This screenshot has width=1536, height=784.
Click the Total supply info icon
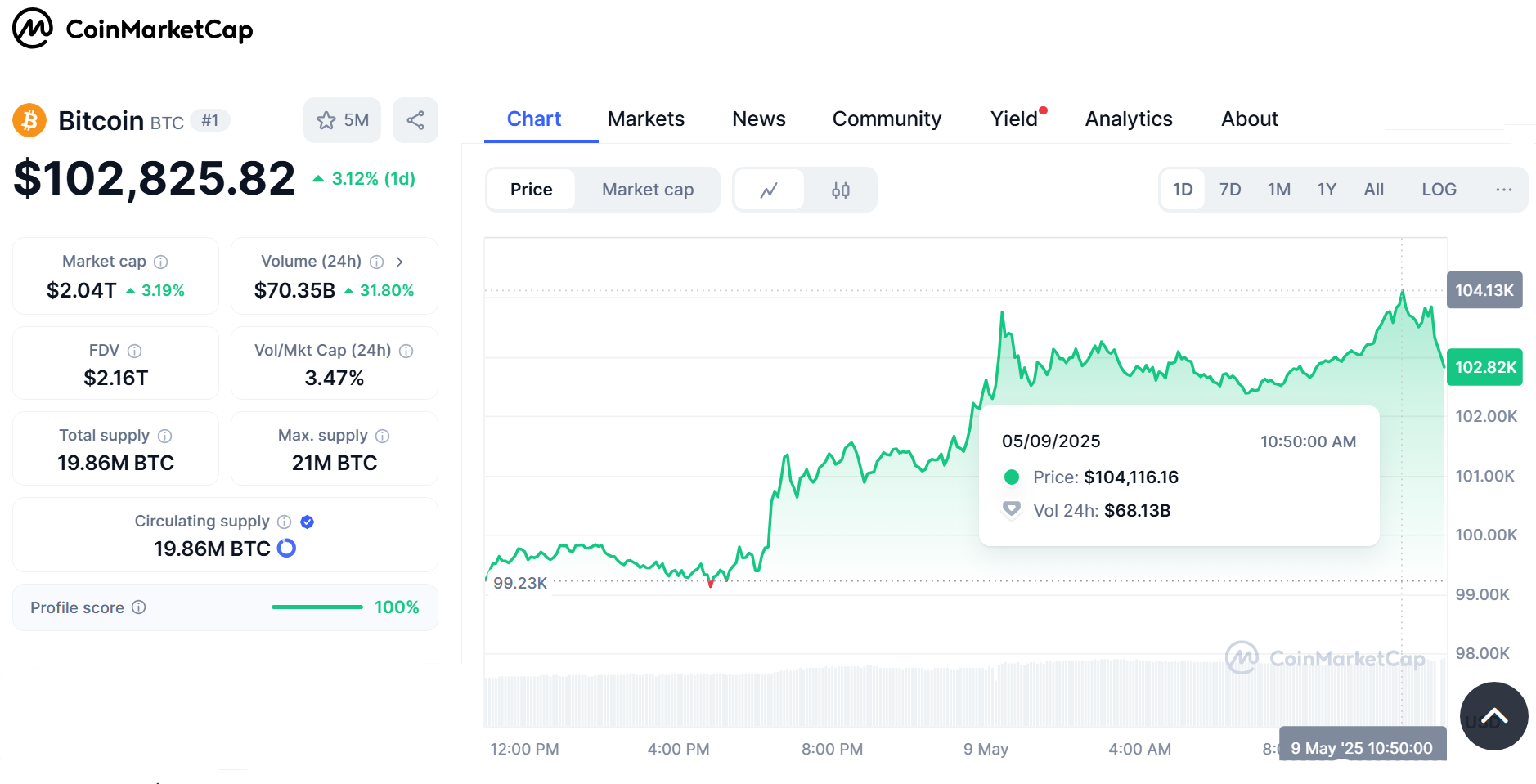[x=164, y=436]
